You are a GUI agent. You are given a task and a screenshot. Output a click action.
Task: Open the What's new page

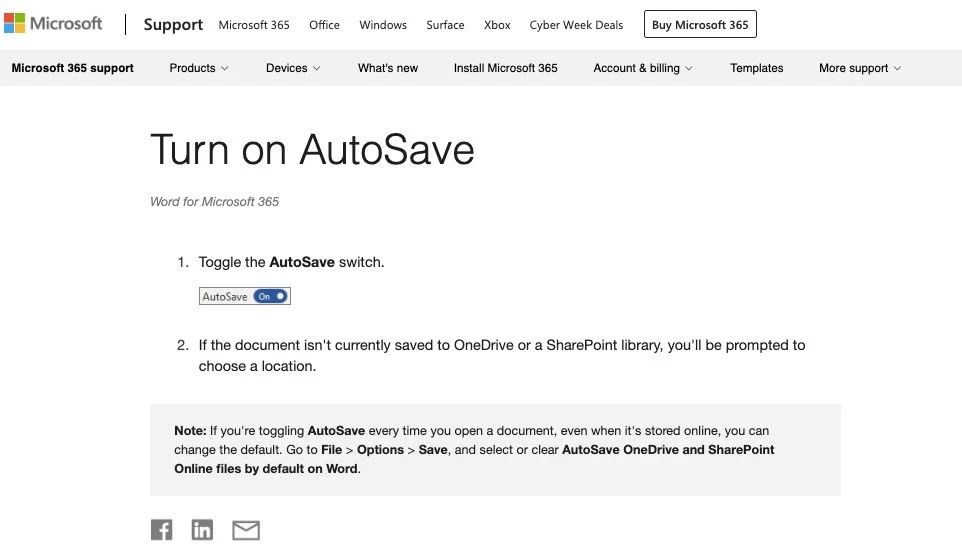pyautogui.click(x=388, y=68)
